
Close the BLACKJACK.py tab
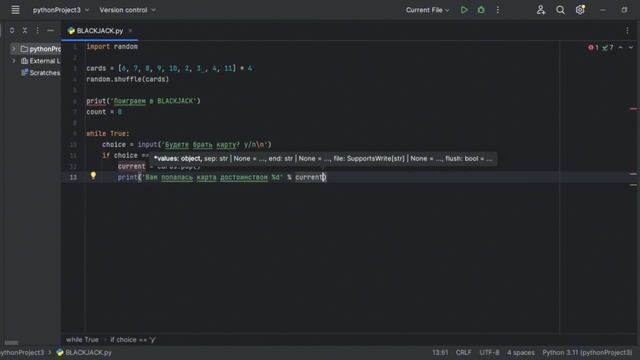pyautogui.click(x=130, y=31)
